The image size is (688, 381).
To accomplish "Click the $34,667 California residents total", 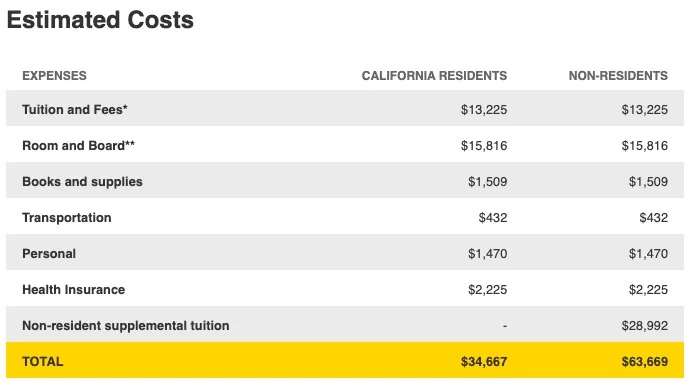I will (x=484, y=362).
